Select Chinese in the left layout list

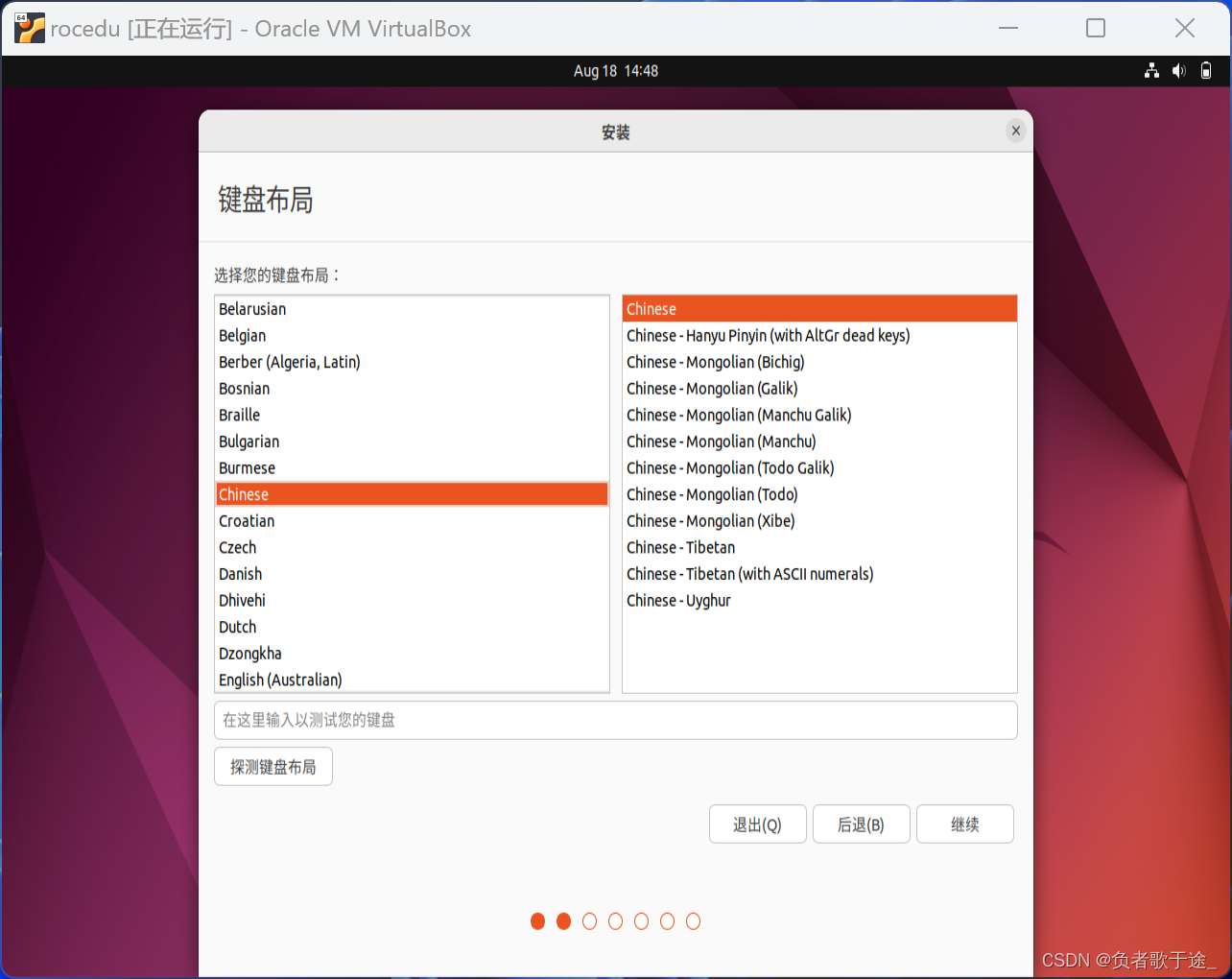(x=413, y=494)
